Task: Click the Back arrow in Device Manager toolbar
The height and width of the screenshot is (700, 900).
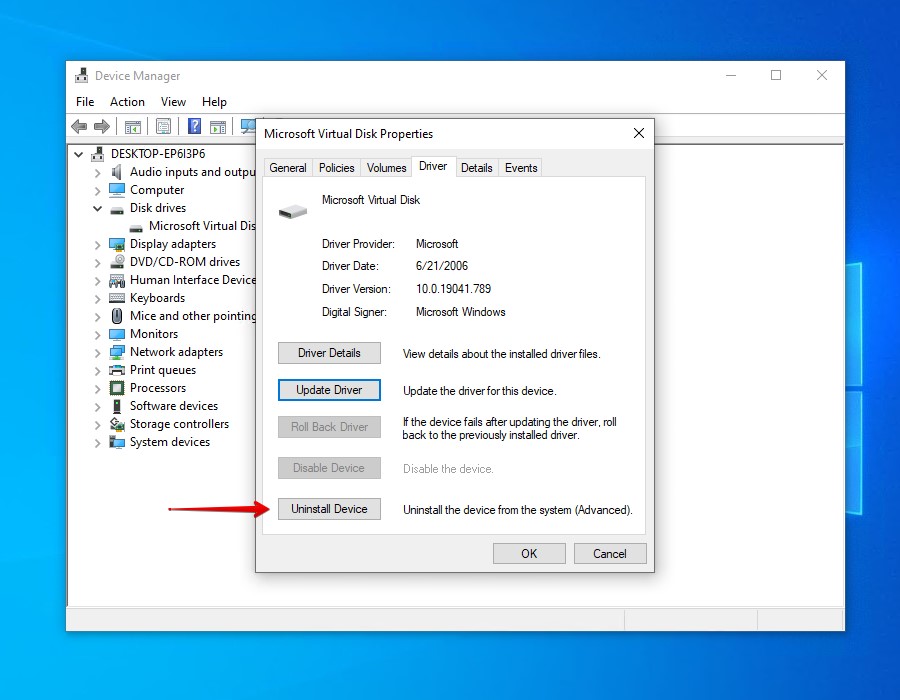Action: pos(79,126)
